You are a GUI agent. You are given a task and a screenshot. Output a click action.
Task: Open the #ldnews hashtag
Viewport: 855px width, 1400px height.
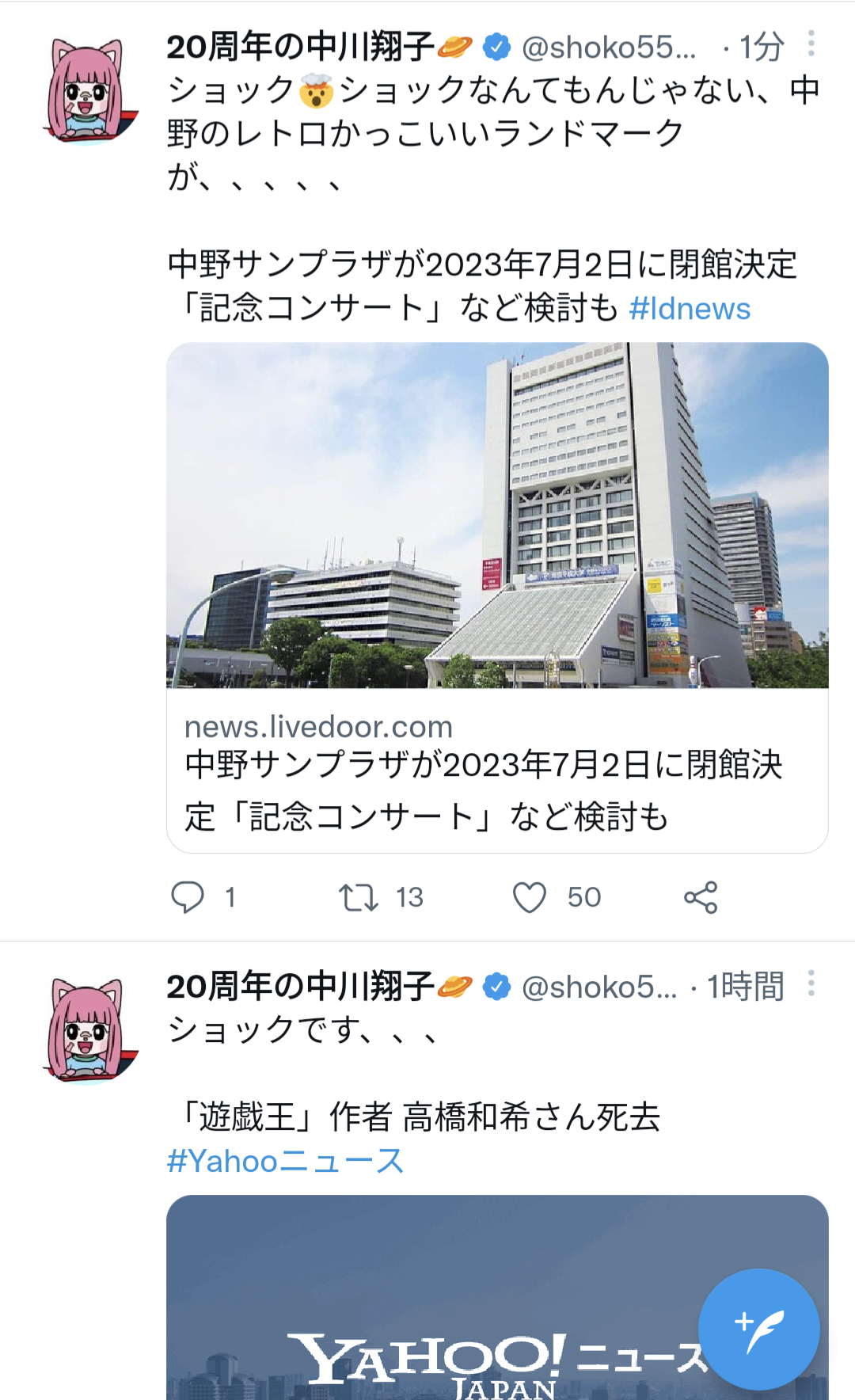[690, 309]
